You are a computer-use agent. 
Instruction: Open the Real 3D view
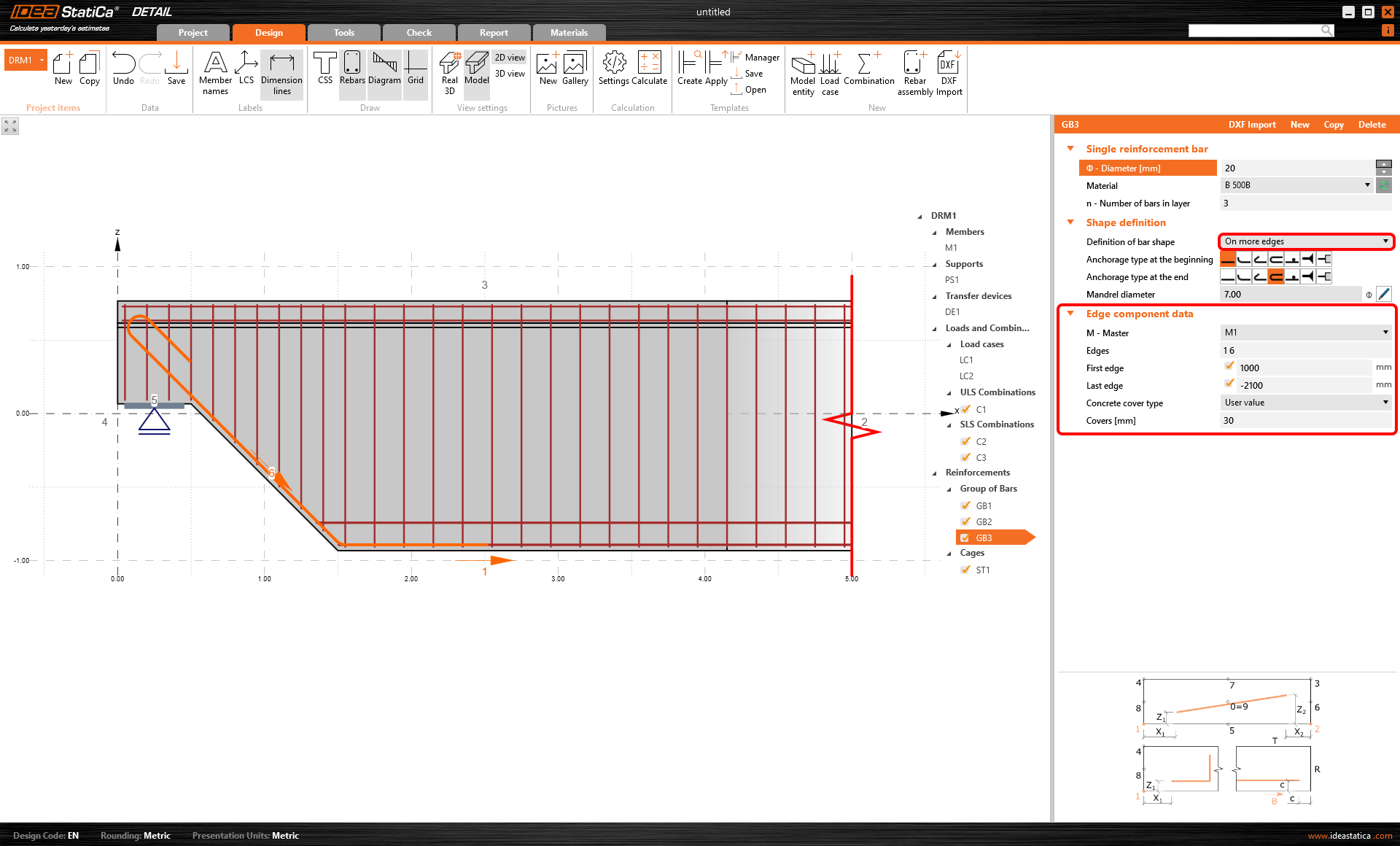pyautogui.click(x=448, y=71)
